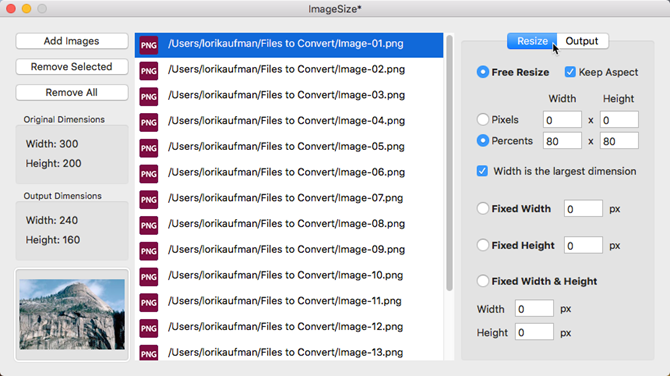Select the Image-06.png file path
This screenshot has height=376, width=670.
point(286,172)
